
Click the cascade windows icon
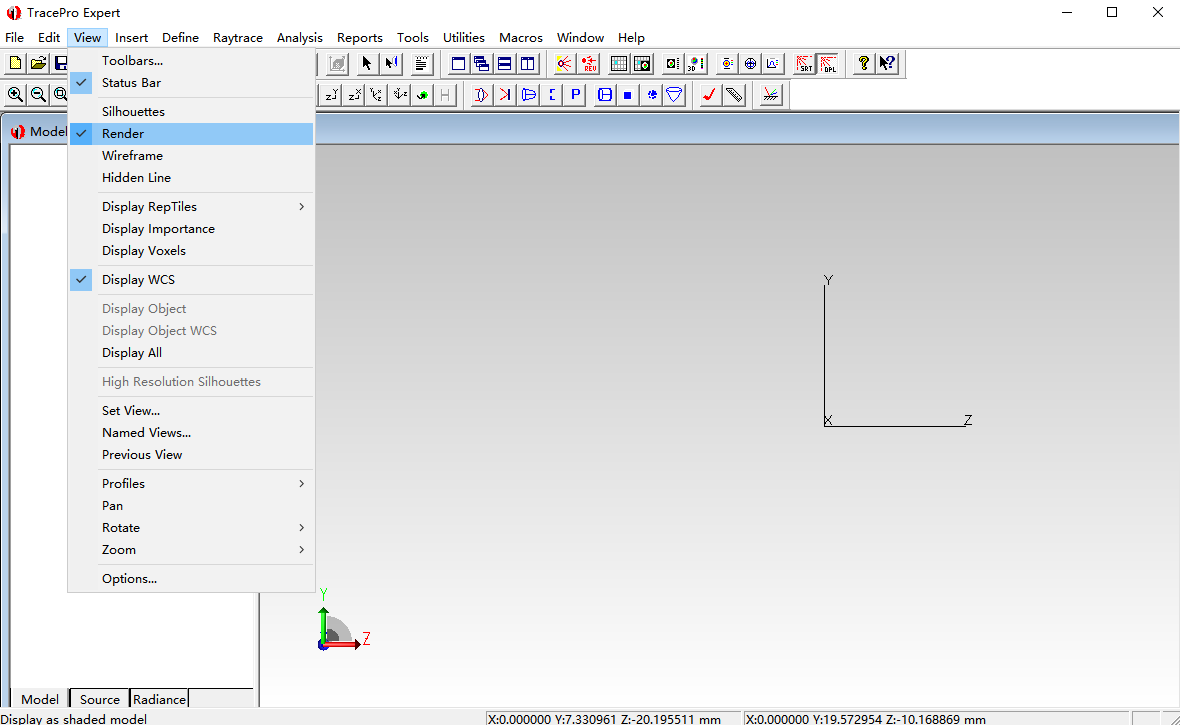click(482, 64)
